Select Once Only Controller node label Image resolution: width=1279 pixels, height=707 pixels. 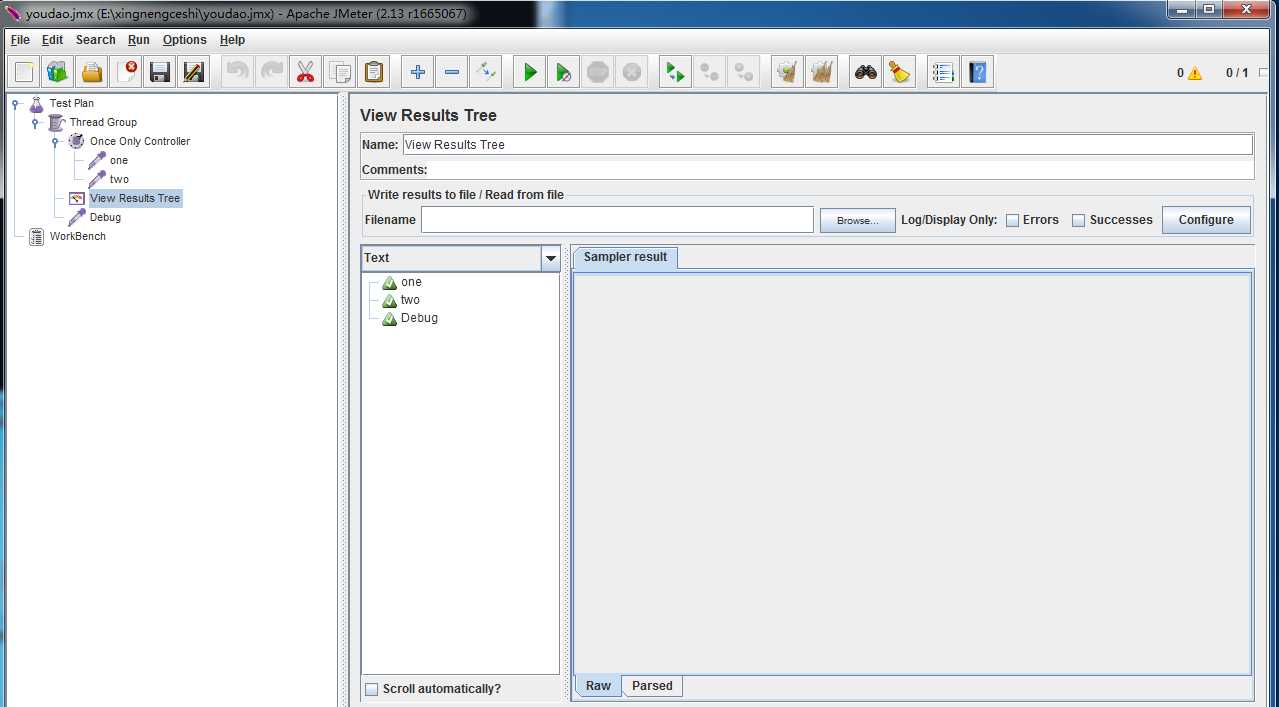[x=140, y=141]
